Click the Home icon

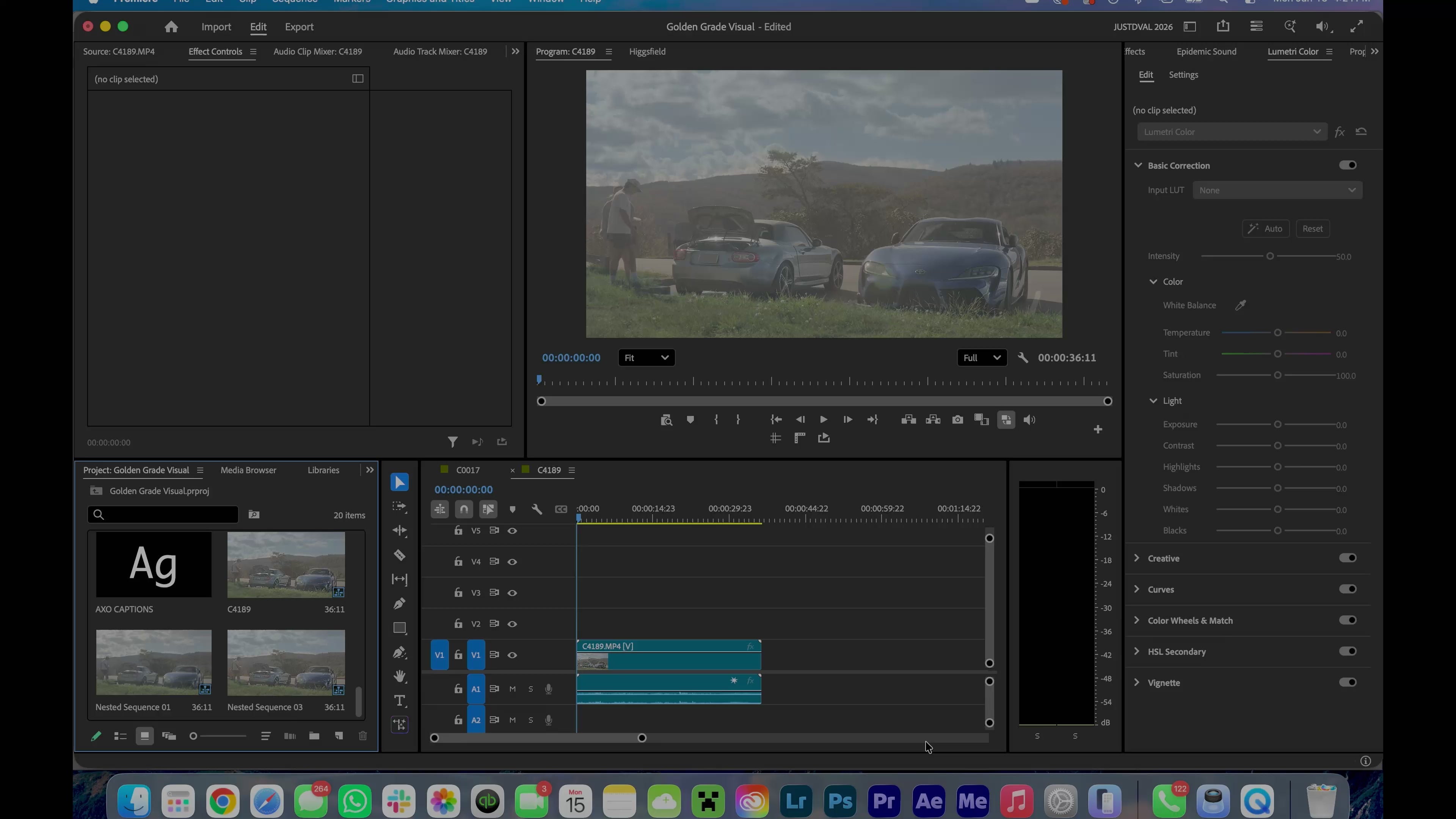tap(171, 27)
